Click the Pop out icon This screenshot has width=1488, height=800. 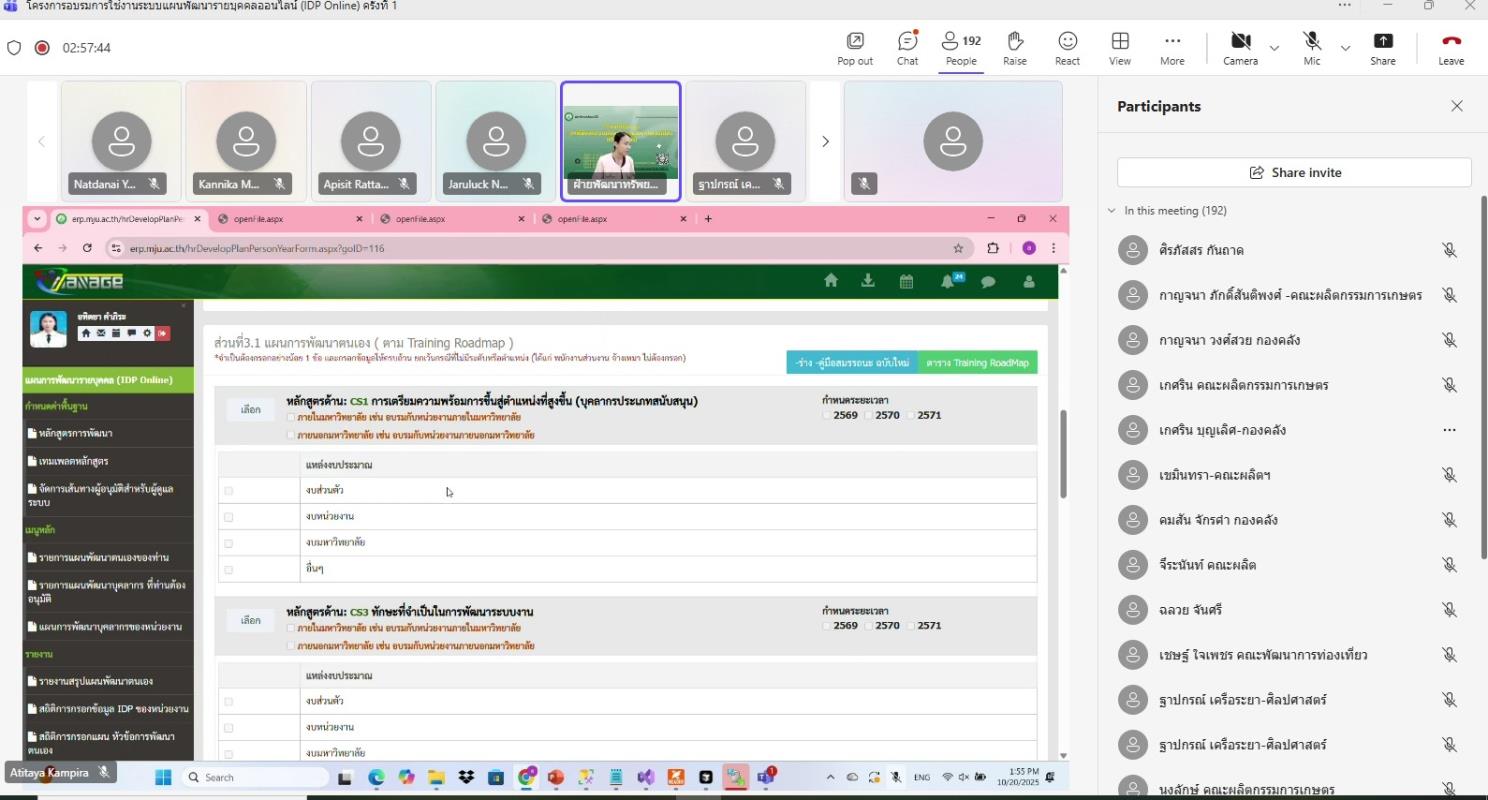point(854,47)
